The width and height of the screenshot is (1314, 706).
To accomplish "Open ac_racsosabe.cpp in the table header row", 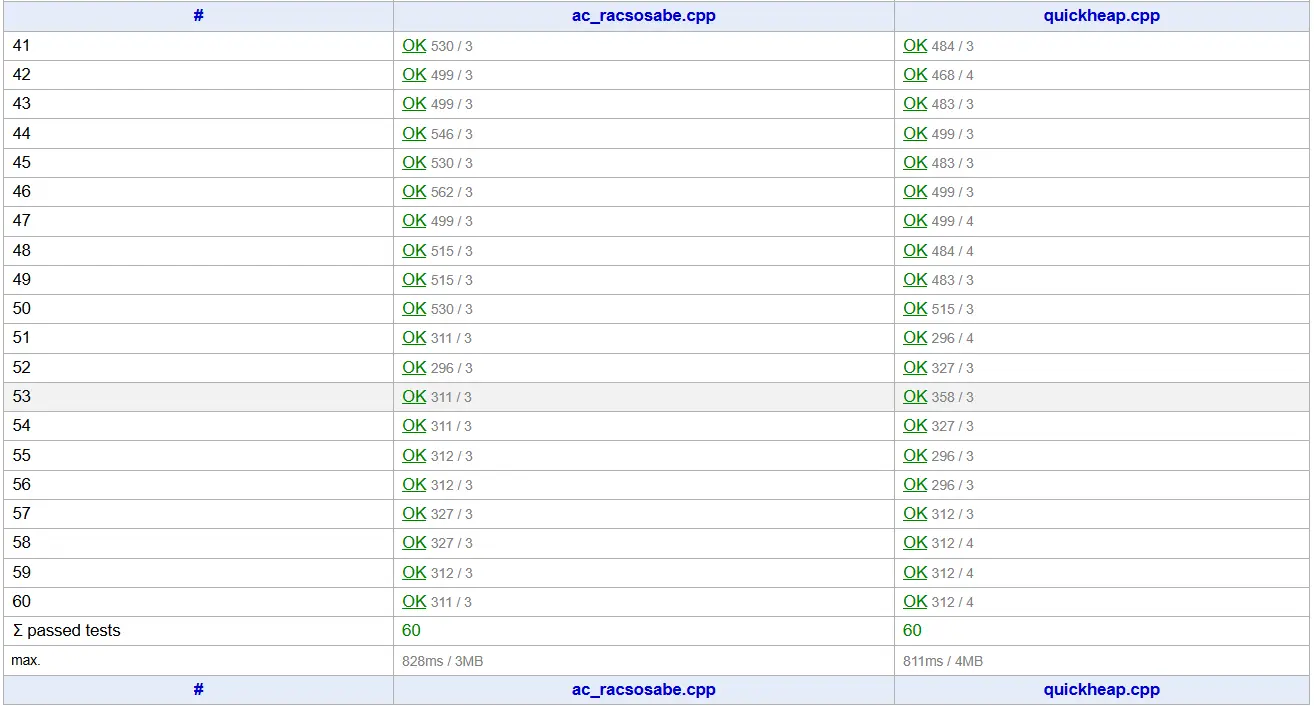I will tap(644, 15).
